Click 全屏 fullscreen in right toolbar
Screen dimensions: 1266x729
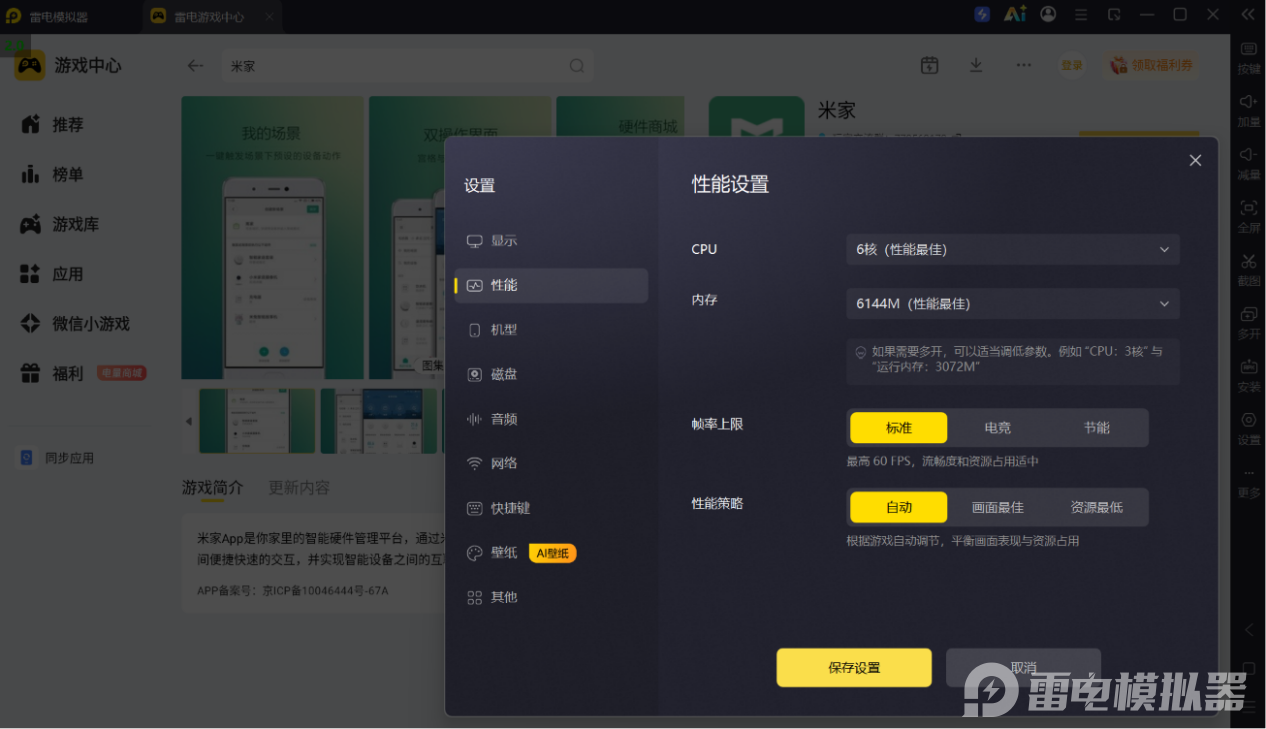[x=1249, y=217]
